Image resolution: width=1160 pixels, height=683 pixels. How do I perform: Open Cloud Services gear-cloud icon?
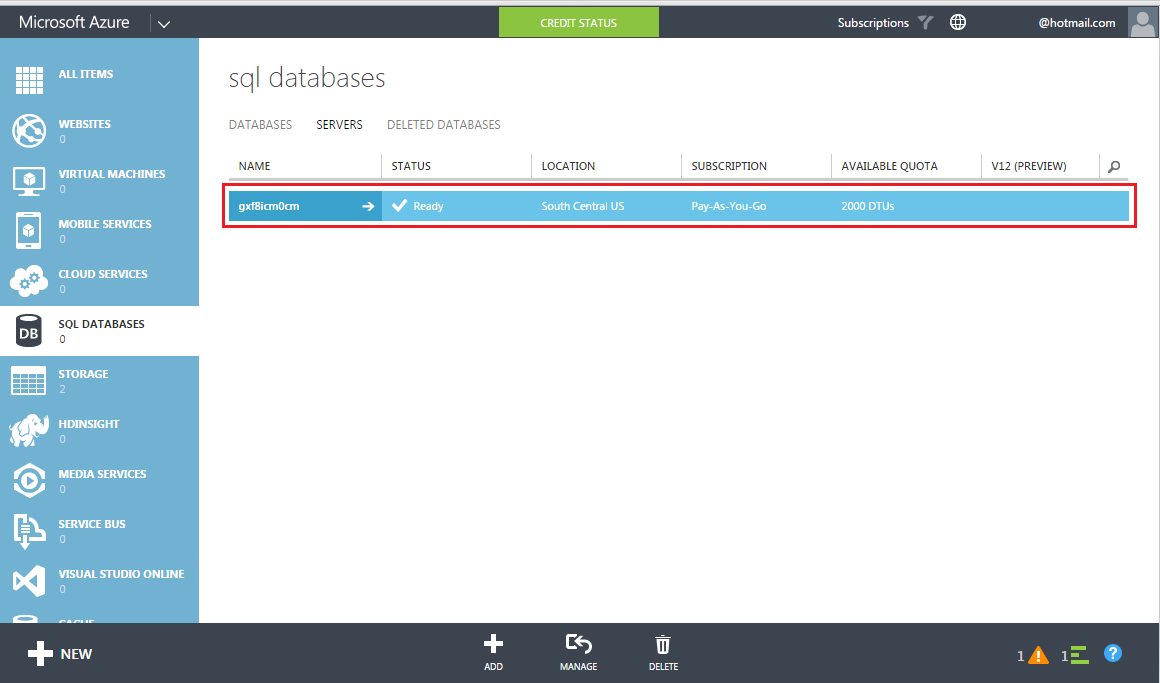click(x=29, y=280)
